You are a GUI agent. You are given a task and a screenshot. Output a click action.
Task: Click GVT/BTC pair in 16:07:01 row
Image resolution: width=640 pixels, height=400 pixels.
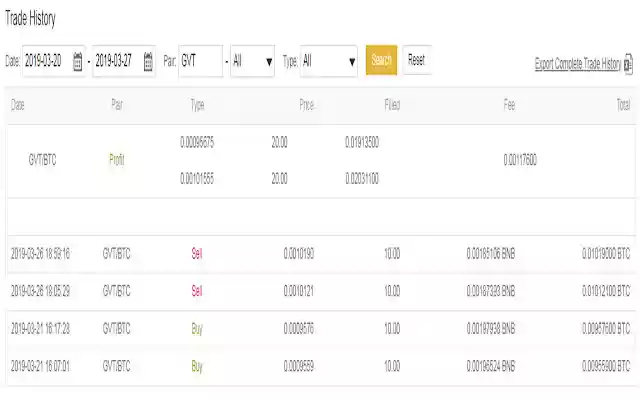[116, 366]
